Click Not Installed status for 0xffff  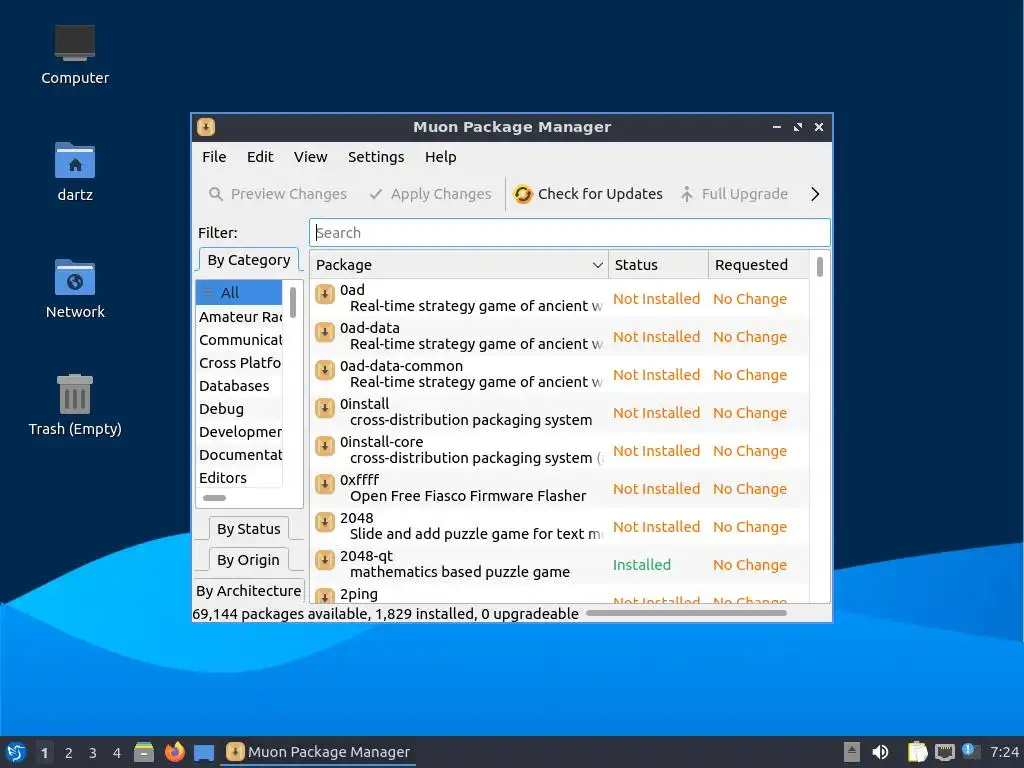click(656, 489)
